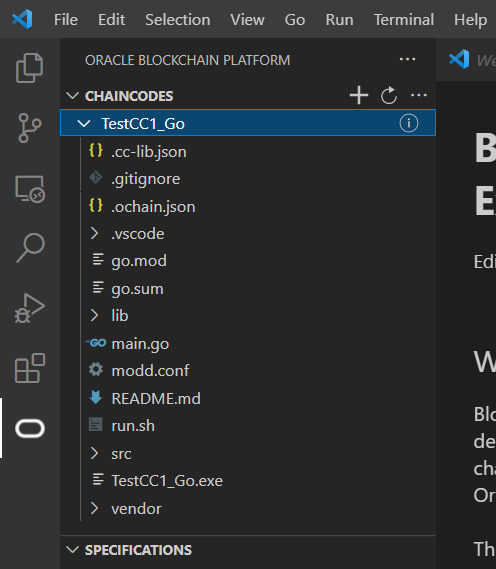Open the Go menu
This screenshot has width=496, height=569.
point(295,20)
